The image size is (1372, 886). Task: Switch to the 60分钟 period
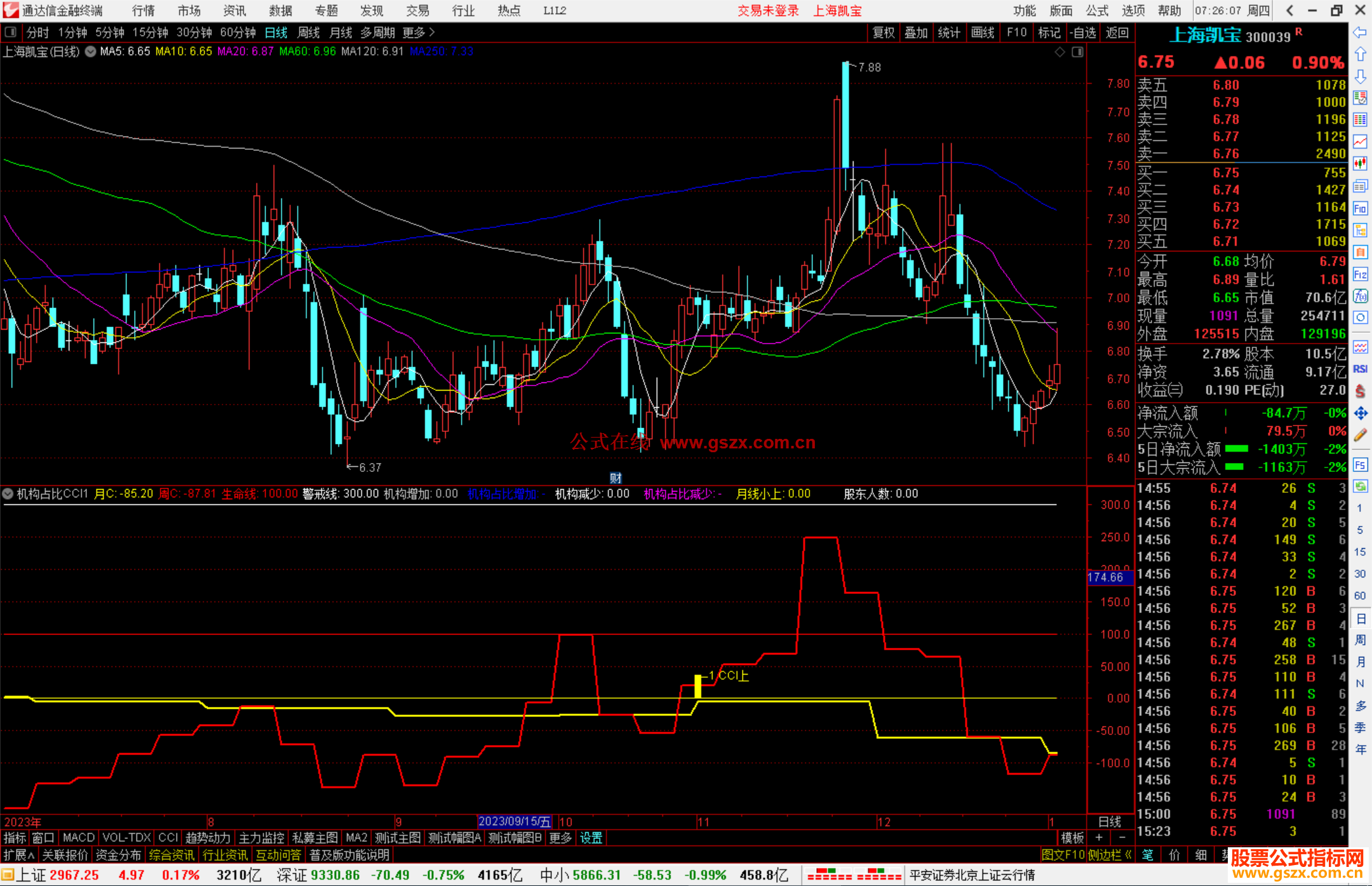pos(238,32)
